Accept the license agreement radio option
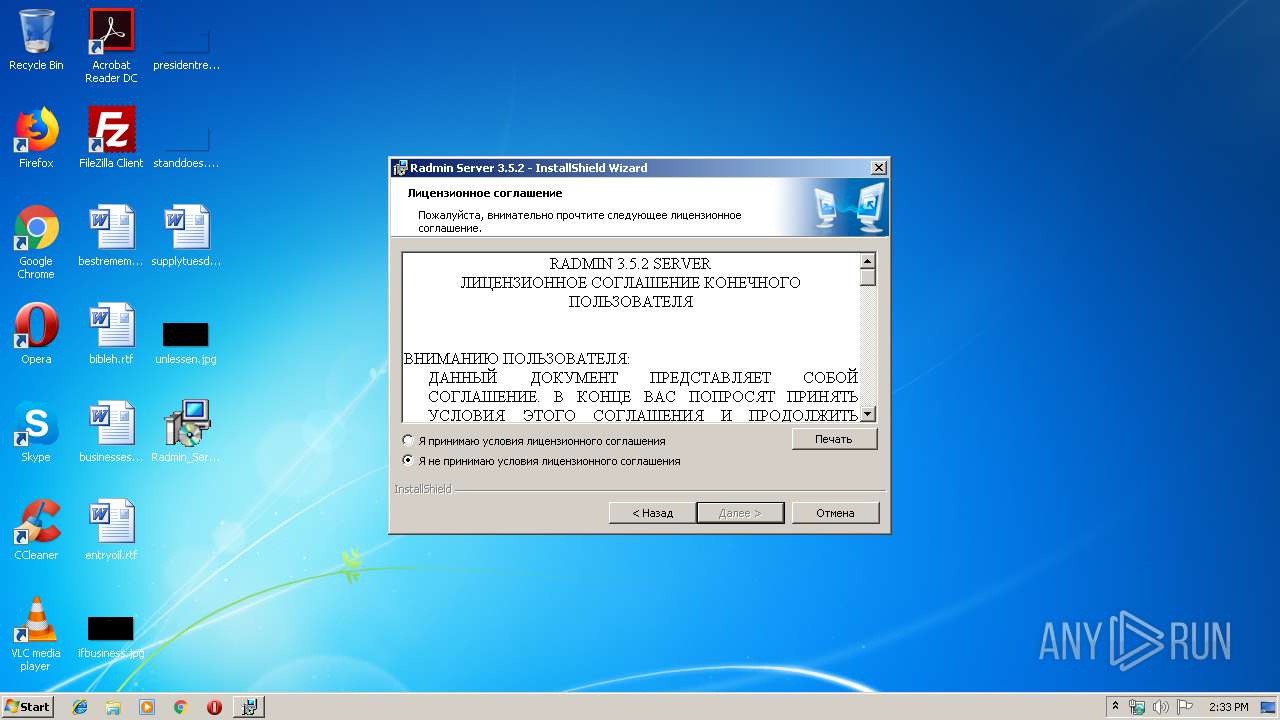Image resolution: width=1280 pixels, height=720 pixels. (x=407, y=440)
